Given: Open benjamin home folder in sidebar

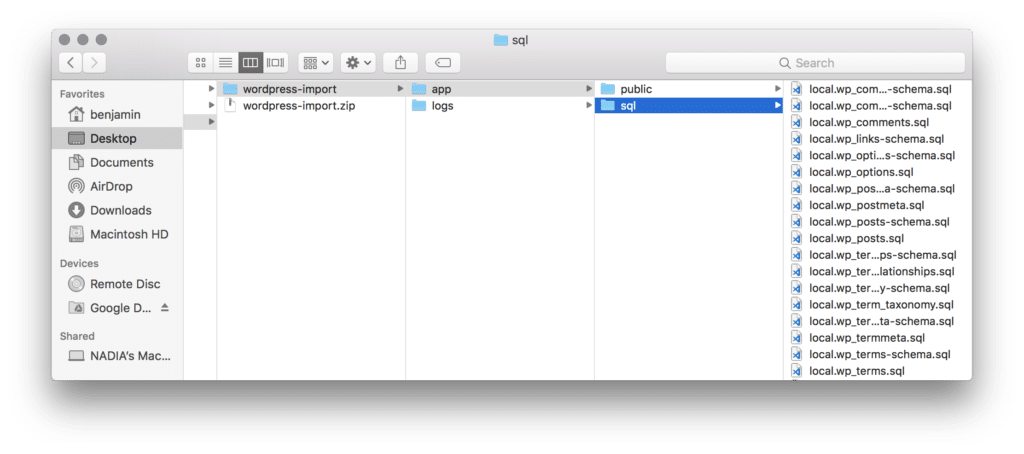Looking at the screenshot, I should click(118, 114).
